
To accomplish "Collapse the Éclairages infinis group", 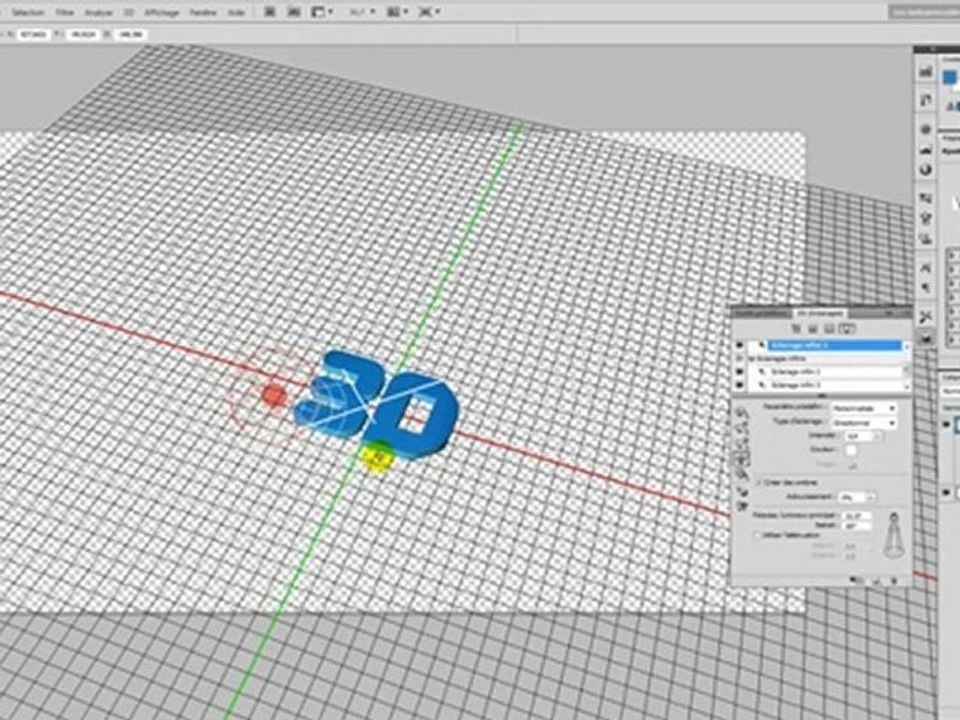I will click(x=751, y=359).
